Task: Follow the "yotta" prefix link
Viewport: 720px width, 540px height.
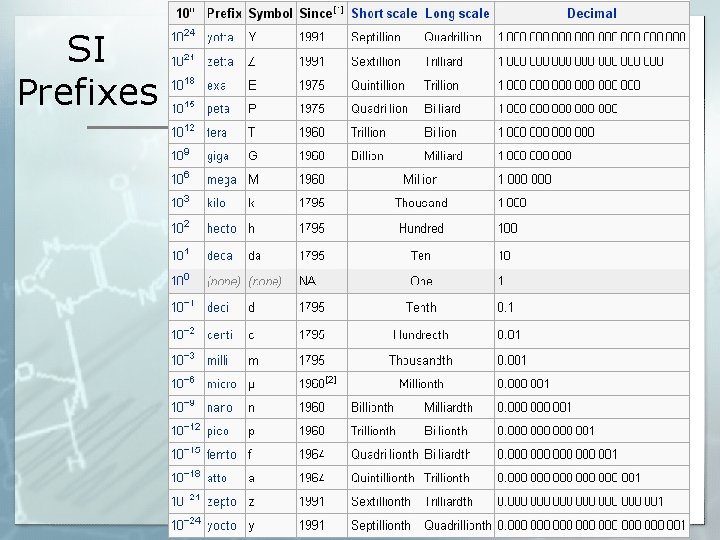Action: [220, 37]
